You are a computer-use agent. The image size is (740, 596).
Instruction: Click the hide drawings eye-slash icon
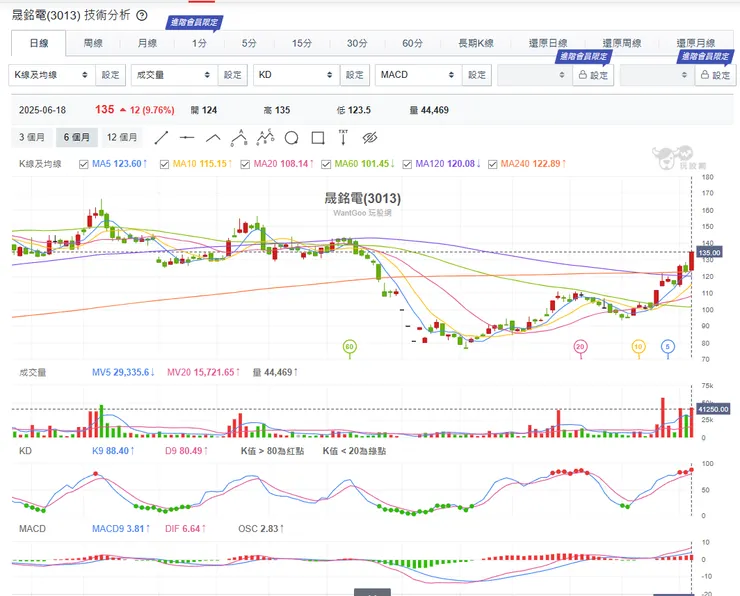tap(370, 138)
